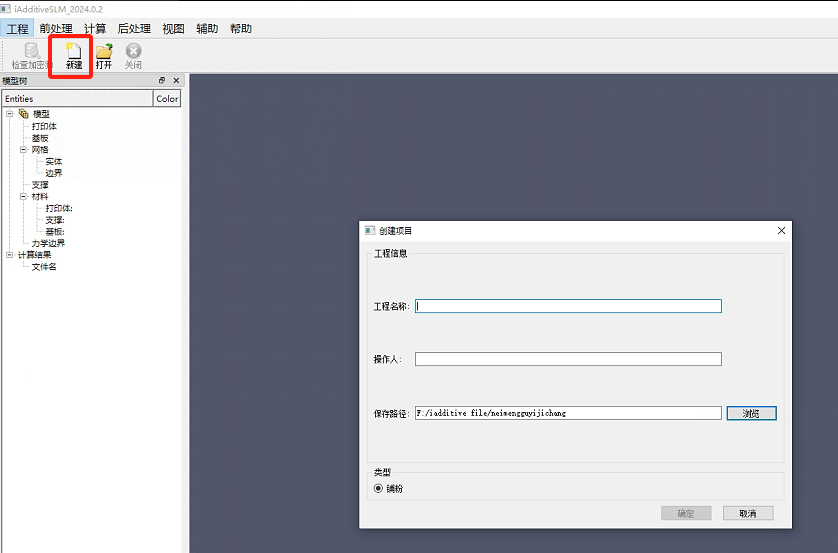Screen dimensions: 838x553
Task: Select the 边界 tree item
Action: point(53,173)
